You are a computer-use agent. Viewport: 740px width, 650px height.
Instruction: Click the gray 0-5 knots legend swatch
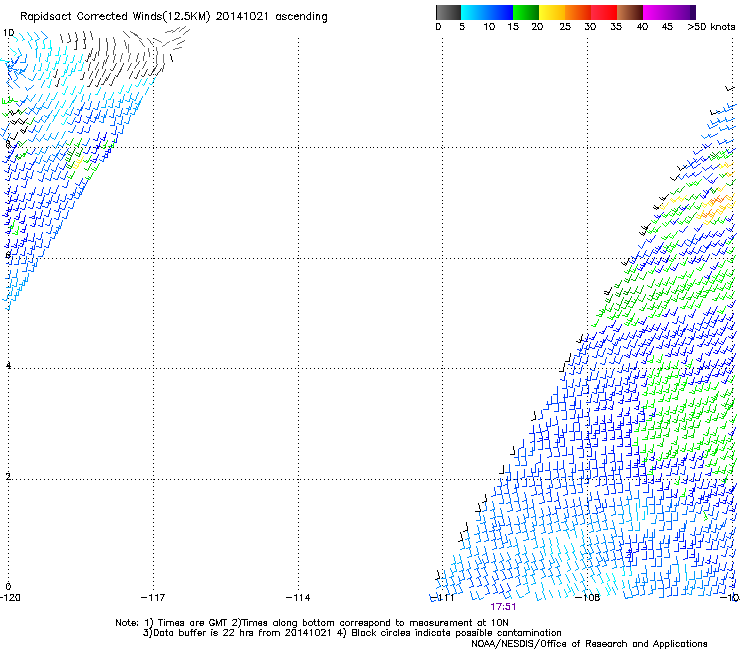point(448,12)
